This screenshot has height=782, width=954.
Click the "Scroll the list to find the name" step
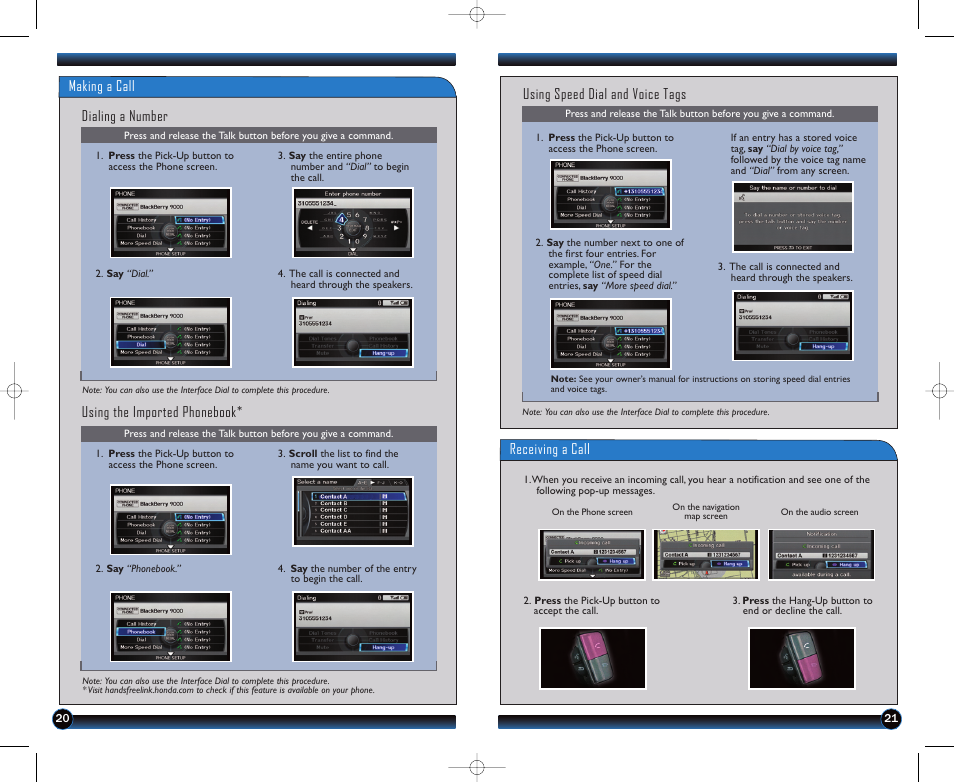[338, 459]
